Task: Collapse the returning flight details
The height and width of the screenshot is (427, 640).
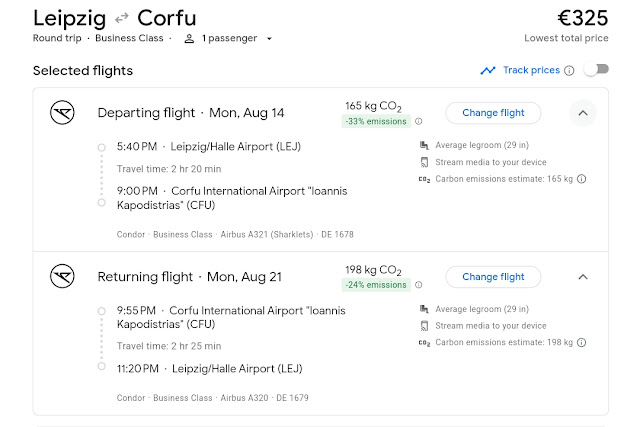Action: pyautogui.click(x=583, y=276)
